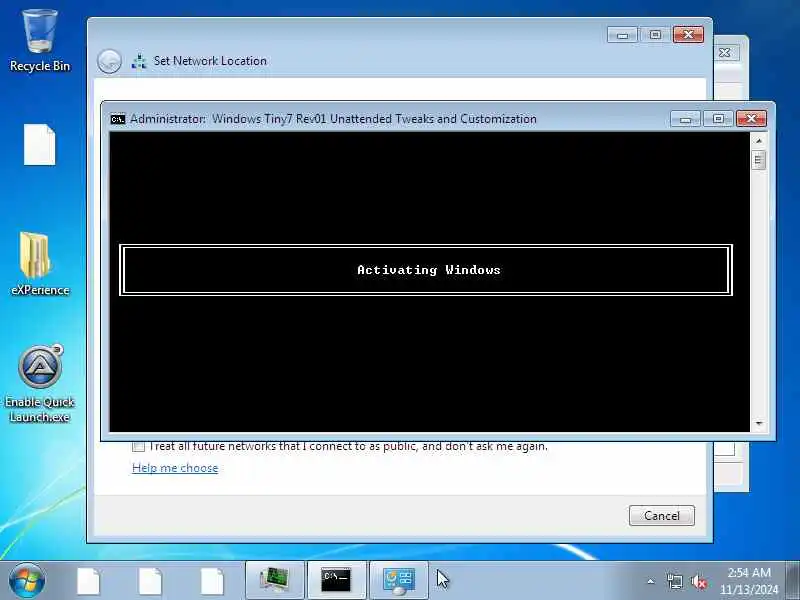
Task: Open the muted volume tray icon
Action: (698, 581)
